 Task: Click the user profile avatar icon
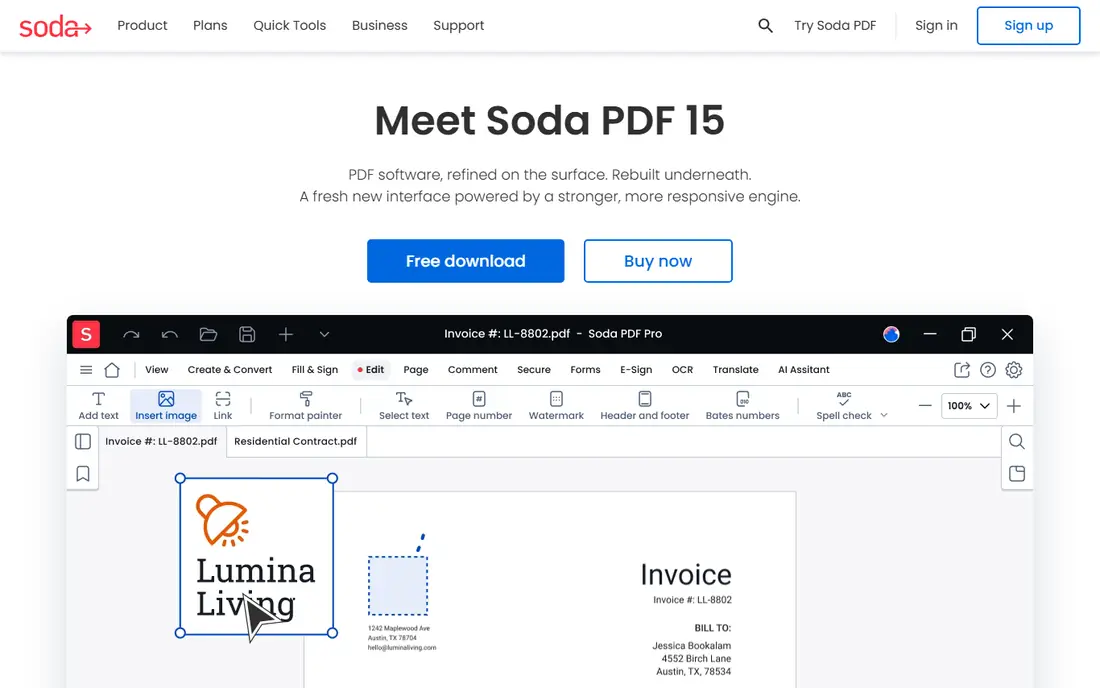tap(891, 335)
